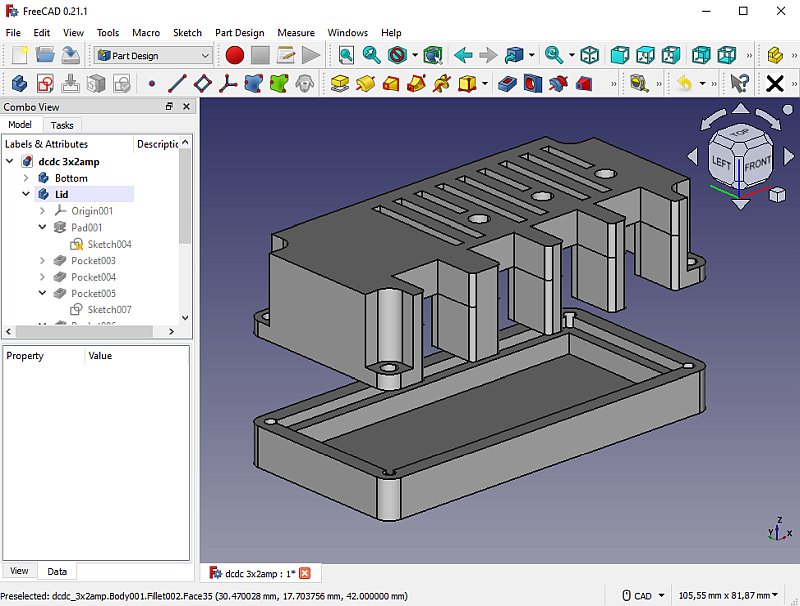Close the Combo View panel

tap(186, 106)
